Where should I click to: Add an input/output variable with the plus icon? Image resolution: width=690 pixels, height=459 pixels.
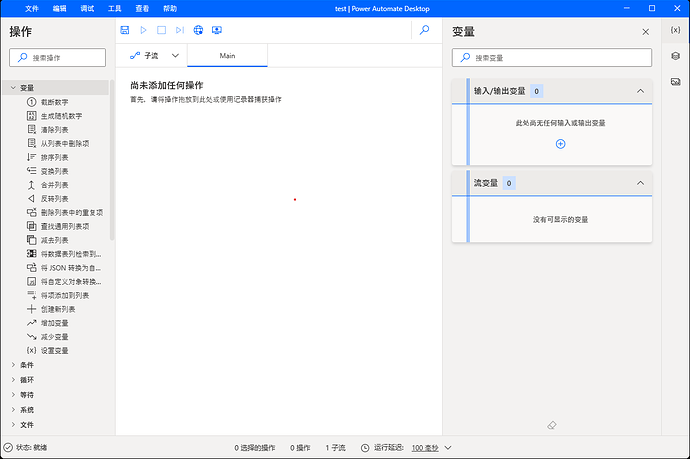point(560,144)
